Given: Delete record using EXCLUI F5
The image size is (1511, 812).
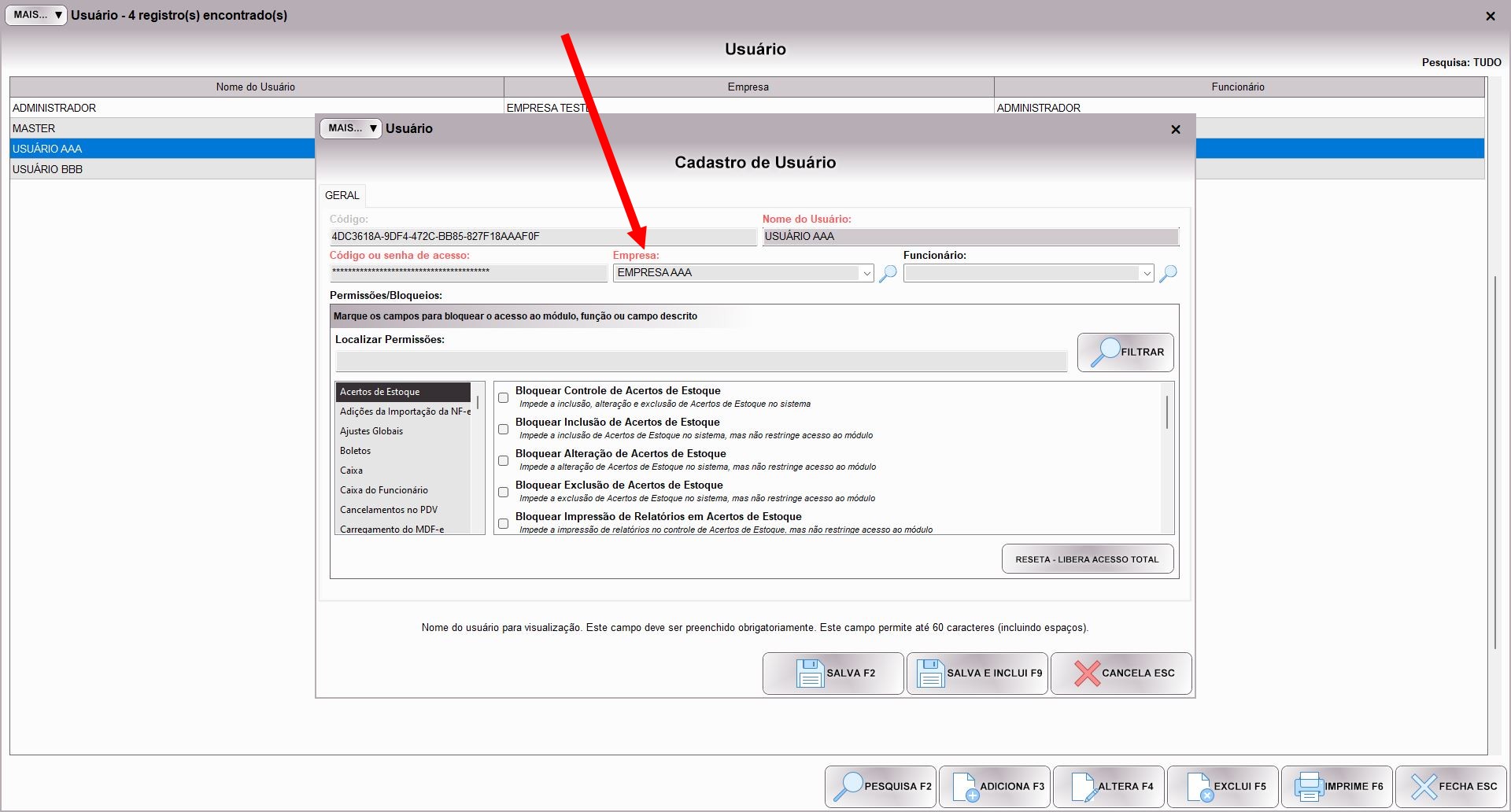Looking at the screenshot, I should pos(1223,786).
